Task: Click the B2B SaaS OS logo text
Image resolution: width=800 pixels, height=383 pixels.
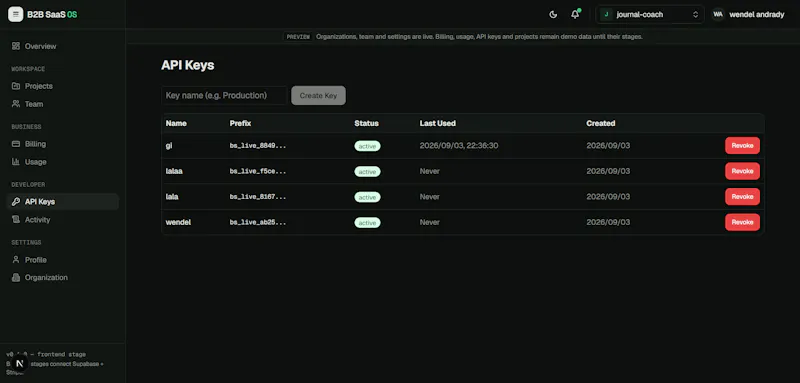Action: [x=52, y=14]
